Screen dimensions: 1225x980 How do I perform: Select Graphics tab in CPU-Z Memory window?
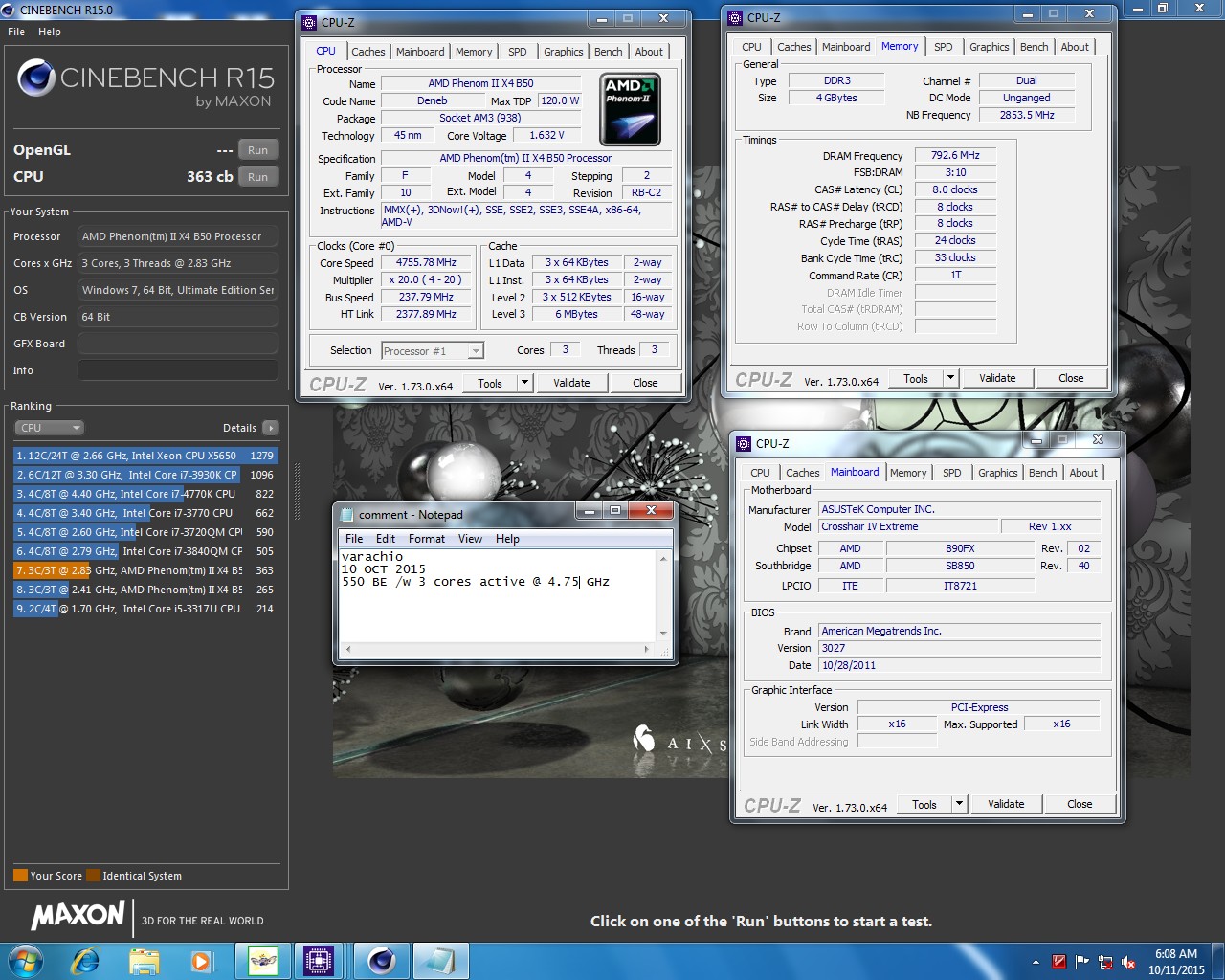point(989,47)
